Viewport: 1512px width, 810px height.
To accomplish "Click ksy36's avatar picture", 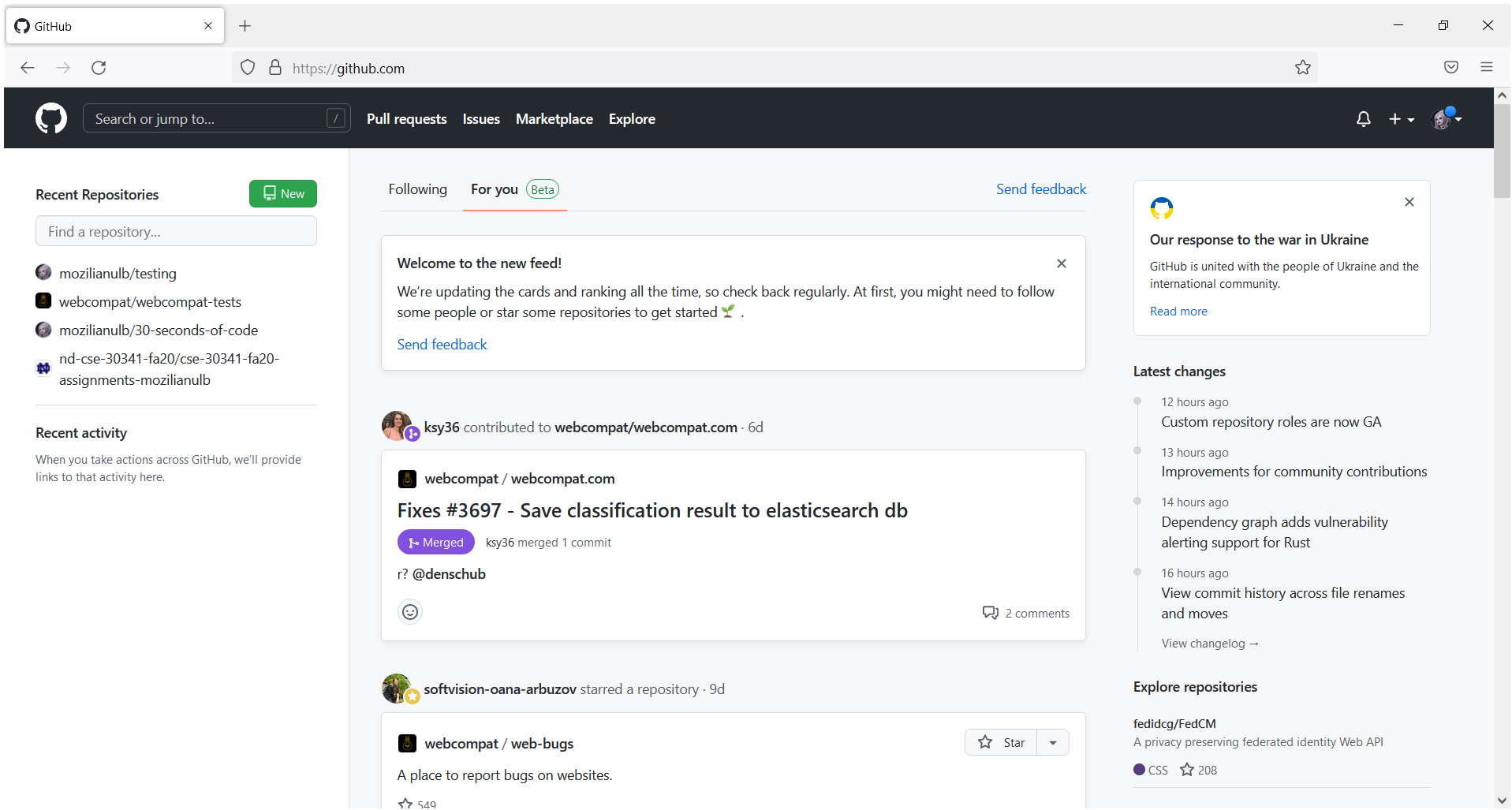I will point(397,426).
